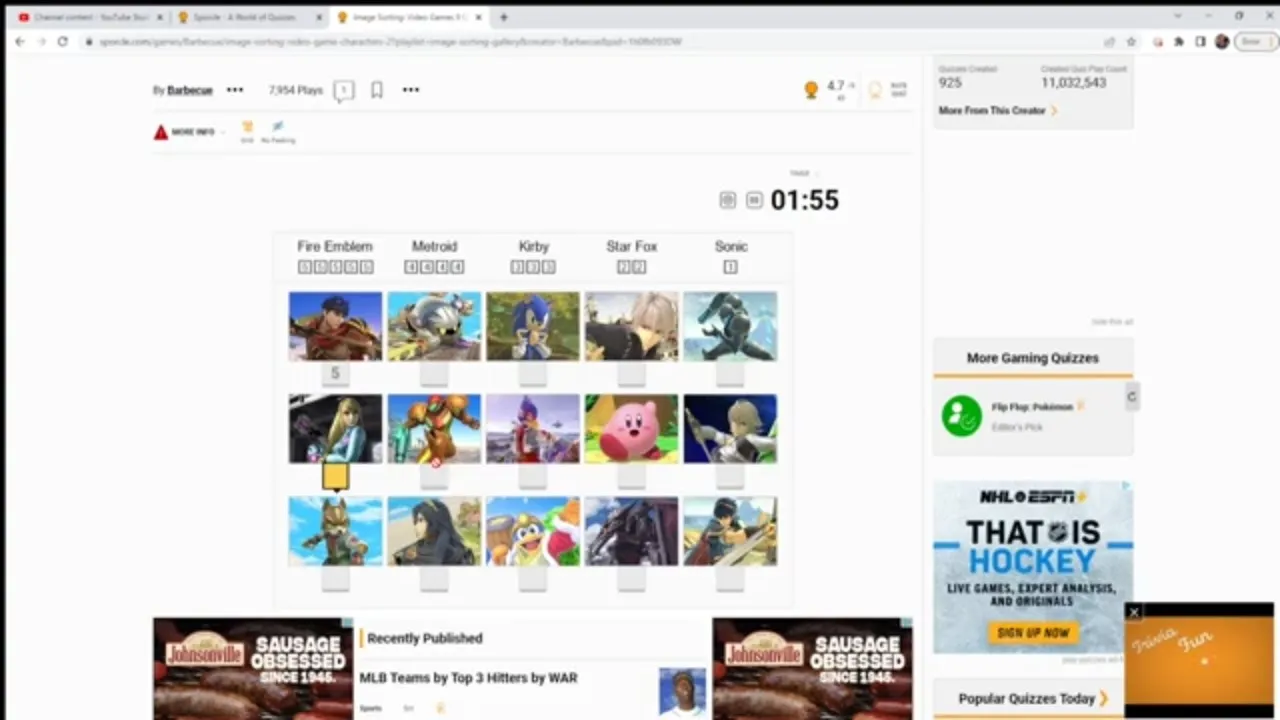This screenshot has width=1280, height=720.
Task: Click the Popular Quizzes Today arrow
Action: pos(1104,698)
